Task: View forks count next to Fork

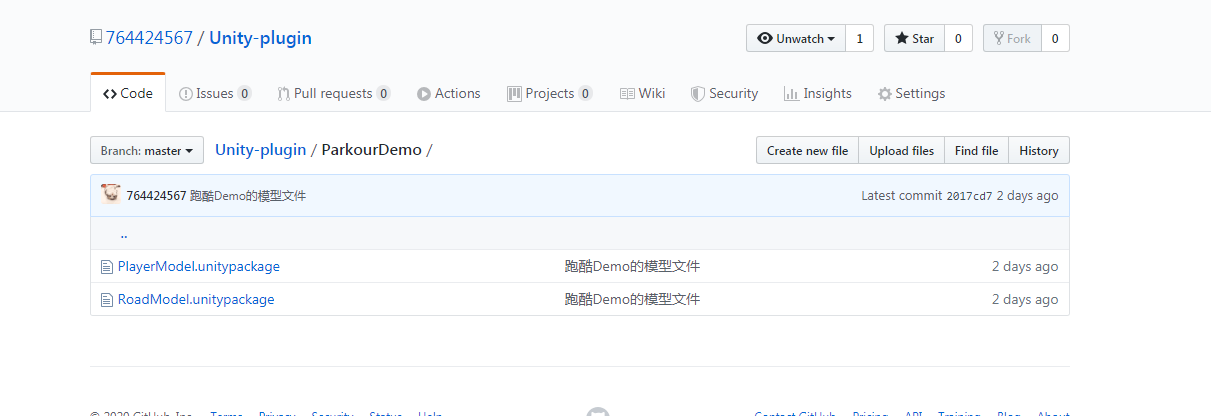Action: click(1055, 38)
